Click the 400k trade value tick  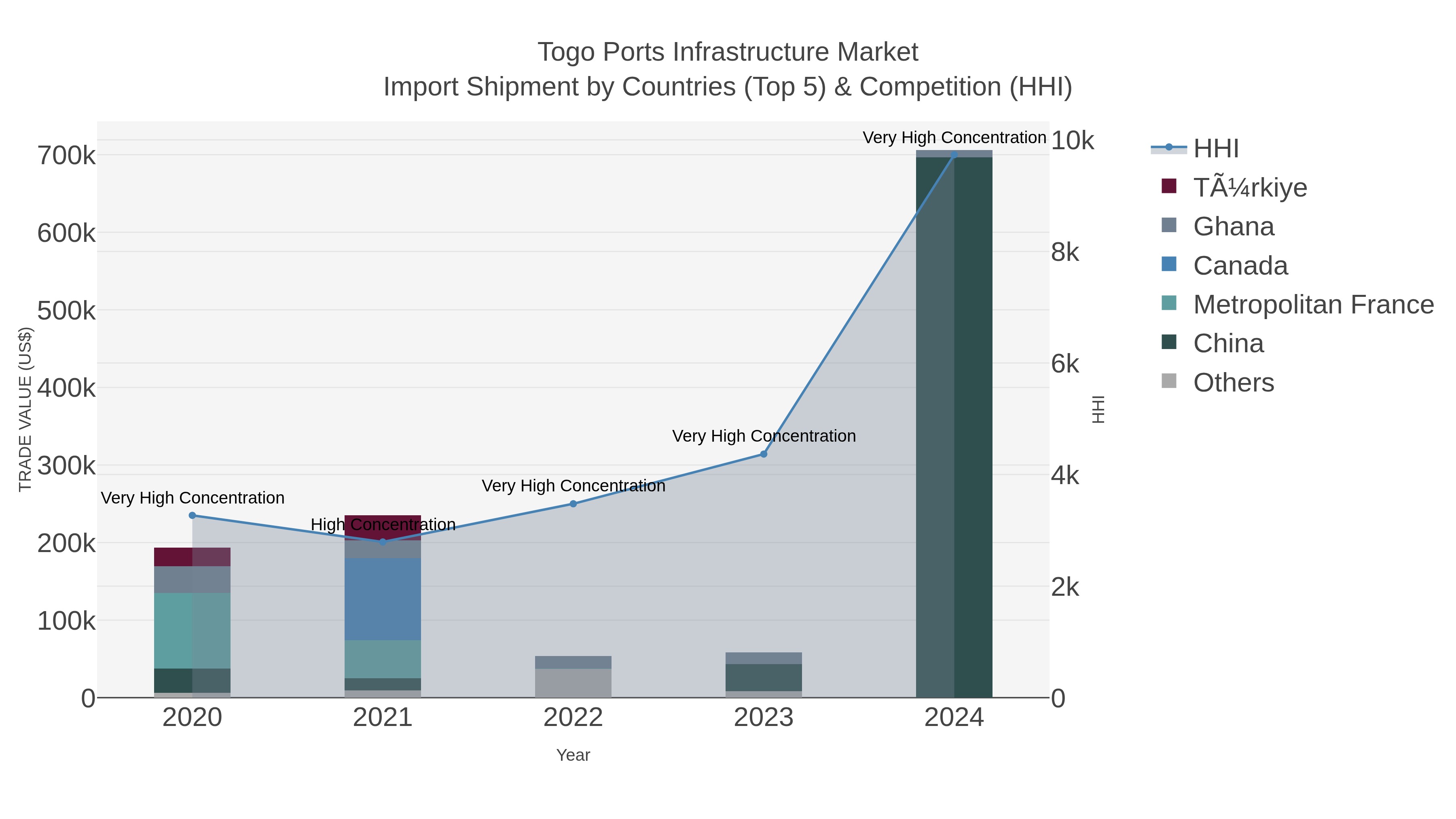67,388
